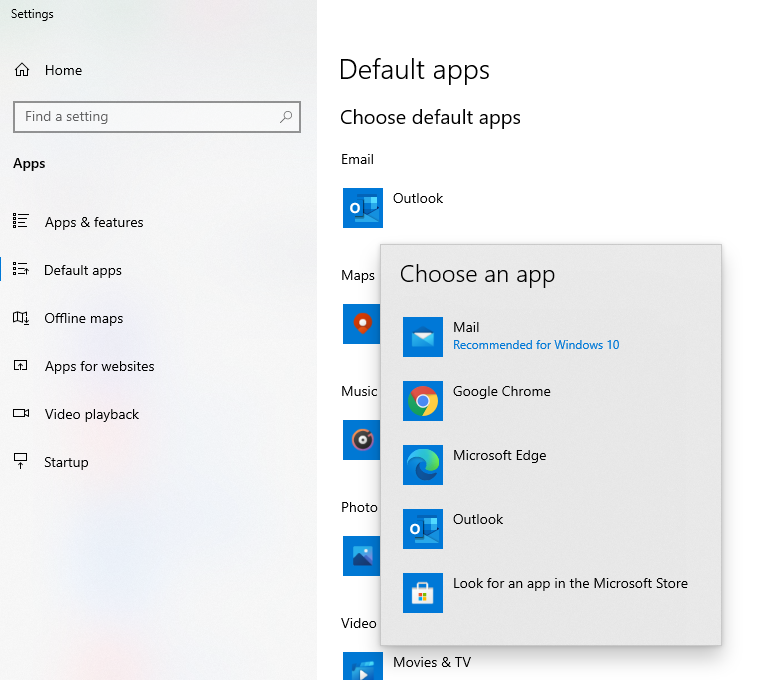The height and width of the screenshot is (680, 777).
Task: Click the Choose an app heading
Action: pos(477,275)
